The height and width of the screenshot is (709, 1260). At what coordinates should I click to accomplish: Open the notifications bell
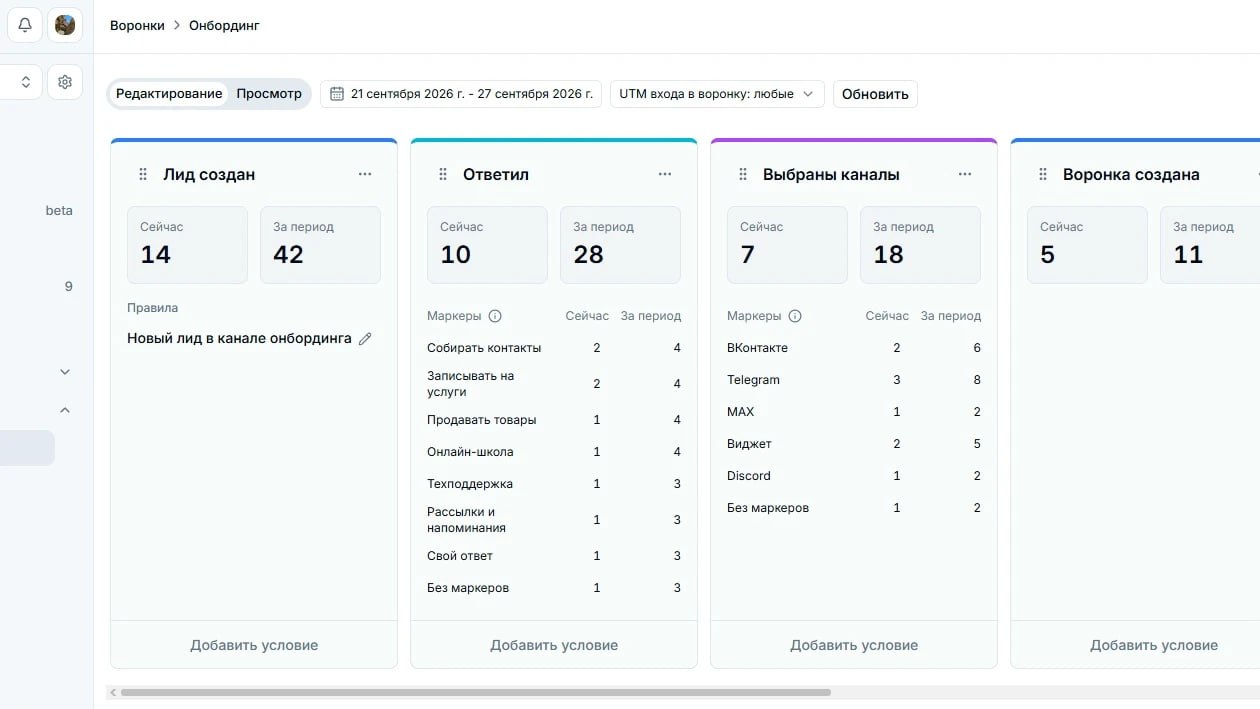pos(25,25)
